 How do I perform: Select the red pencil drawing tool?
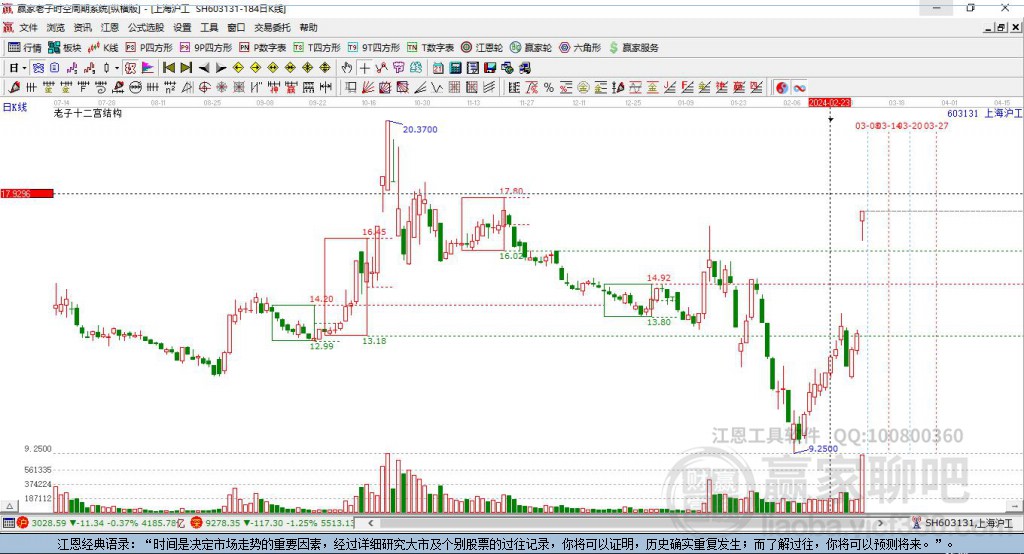click(x=14, y=88)
